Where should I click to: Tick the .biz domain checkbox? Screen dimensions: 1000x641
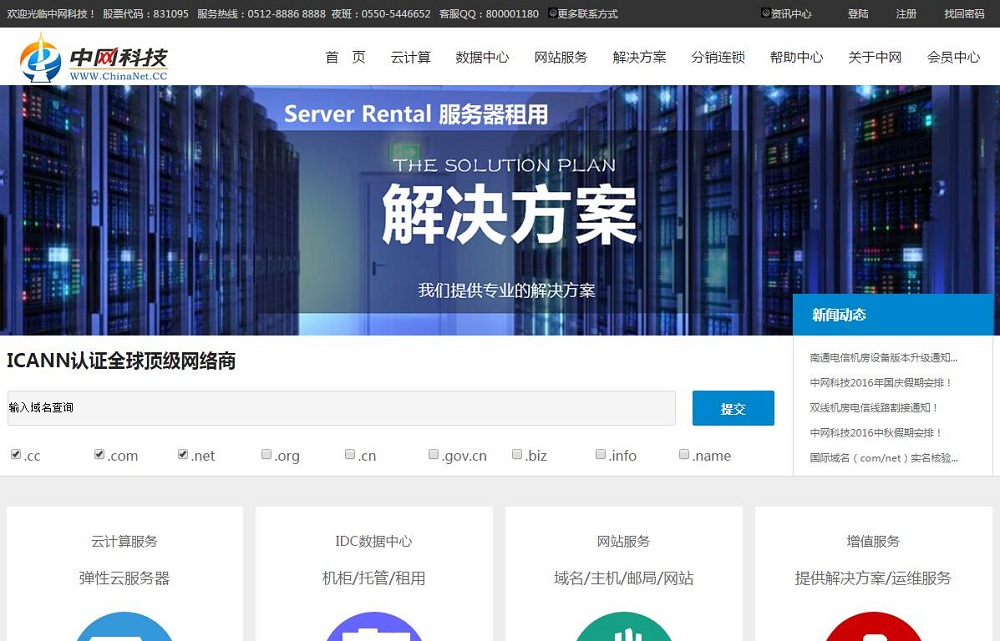pyautogui.click(x=517, y=454)
